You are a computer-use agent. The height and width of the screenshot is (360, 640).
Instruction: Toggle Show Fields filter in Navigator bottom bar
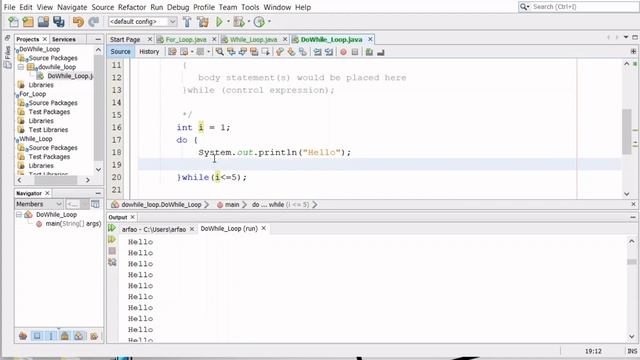pos(37,336)
